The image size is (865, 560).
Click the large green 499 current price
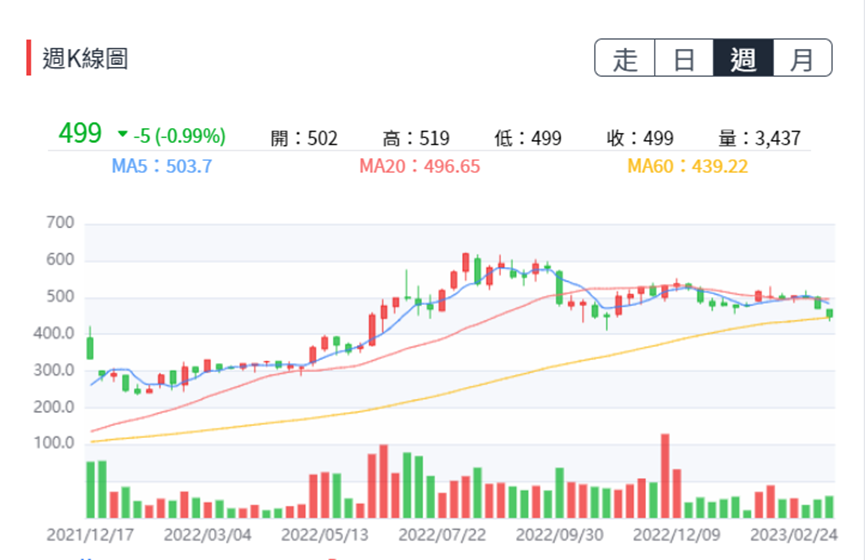80,134
